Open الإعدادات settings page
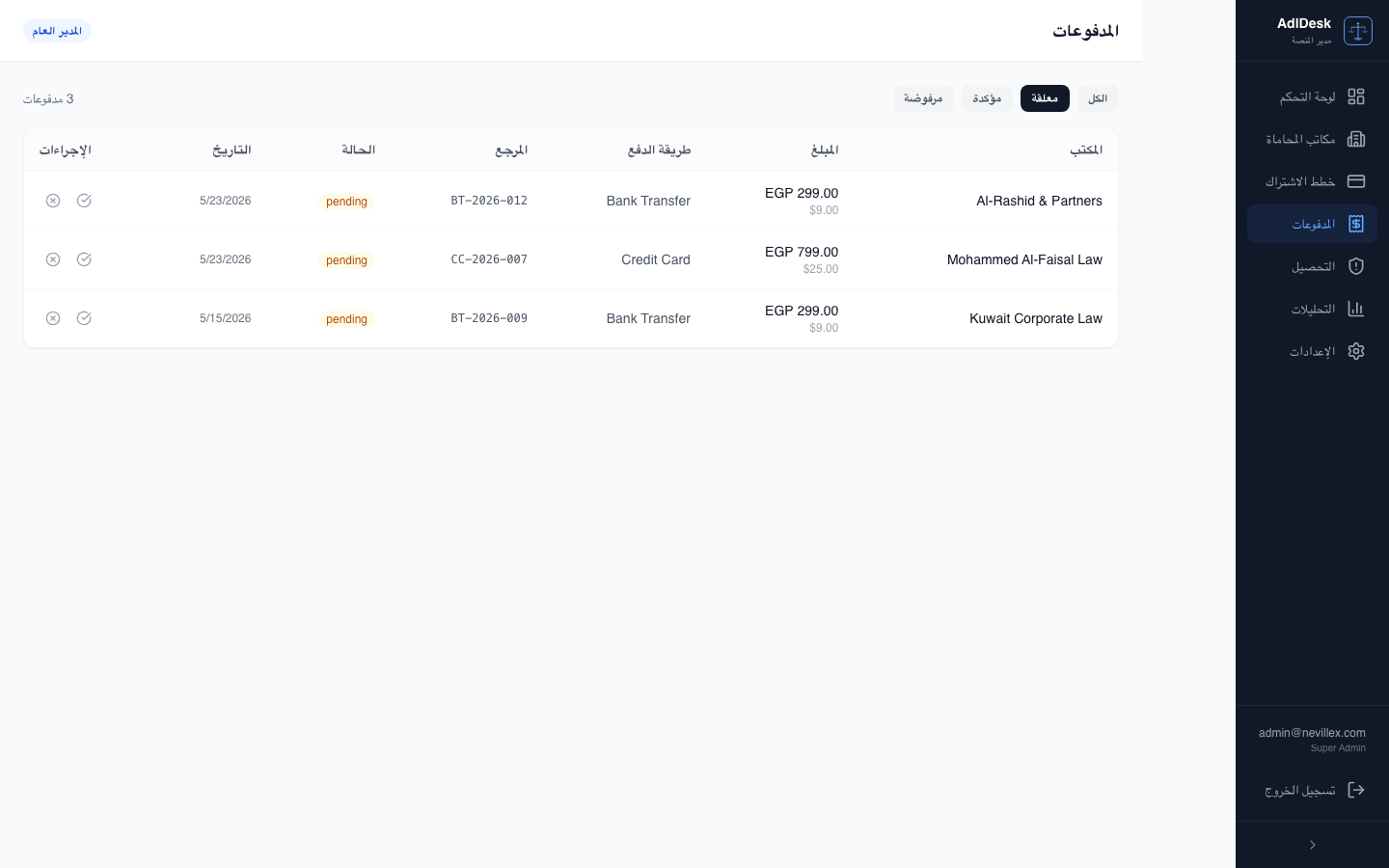Viewport: 1389px width, 868px height. tap(1312, 351)
